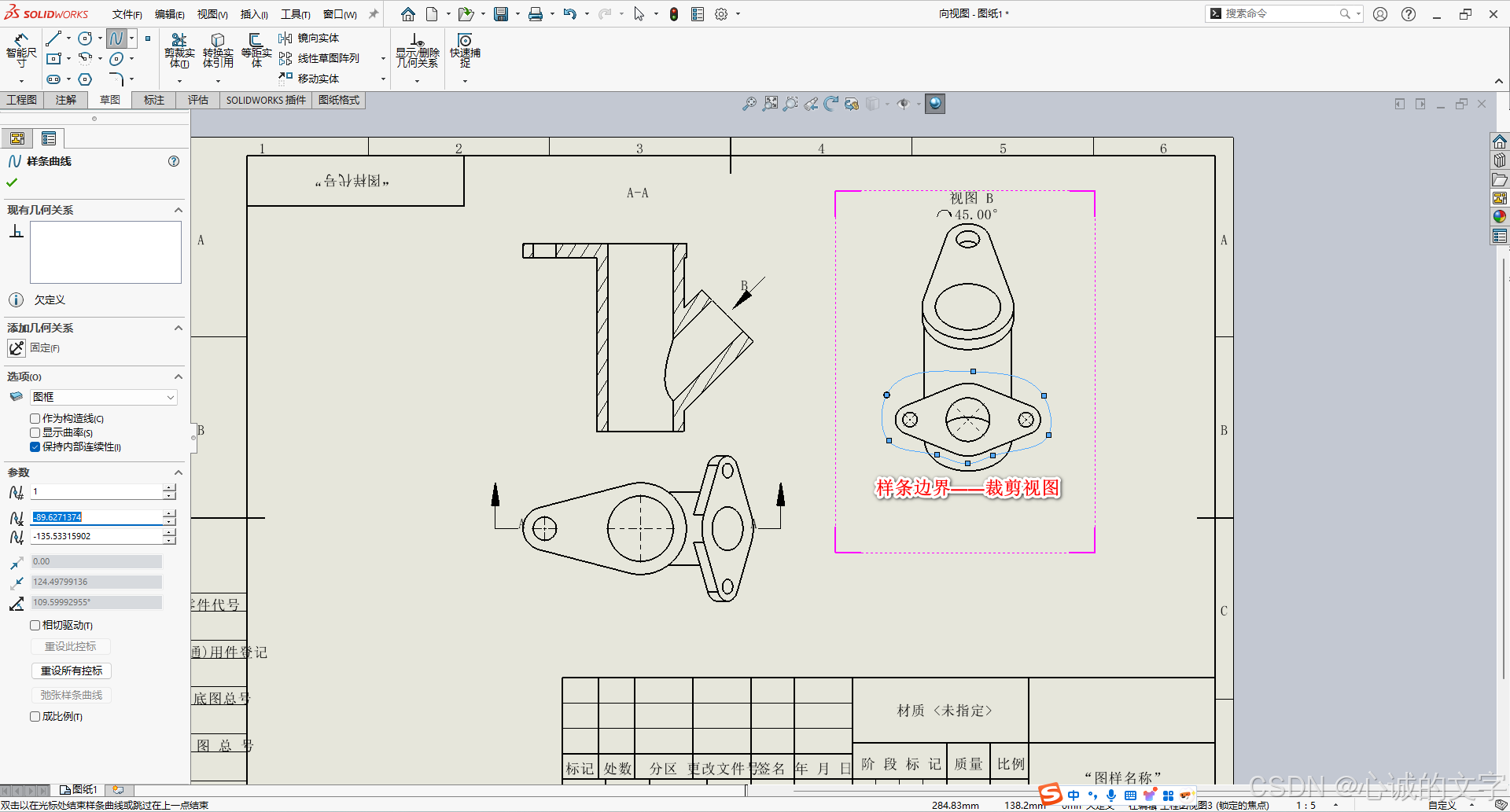Viewport: 1510px width, 812px height.
Task: Collapse 添加几何关系 section
Action: pyautogui.click(x=179, y=328)
